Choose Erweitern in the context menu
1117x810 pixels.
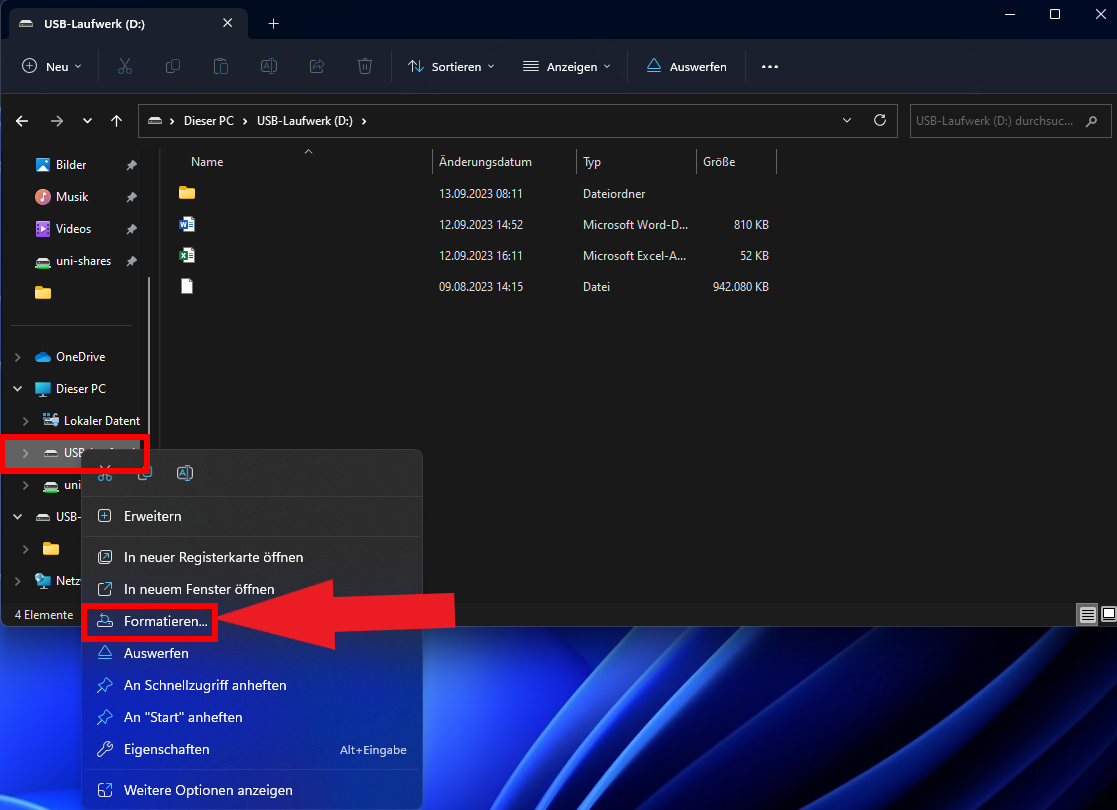pyautogui.click(x=252, y=516)
